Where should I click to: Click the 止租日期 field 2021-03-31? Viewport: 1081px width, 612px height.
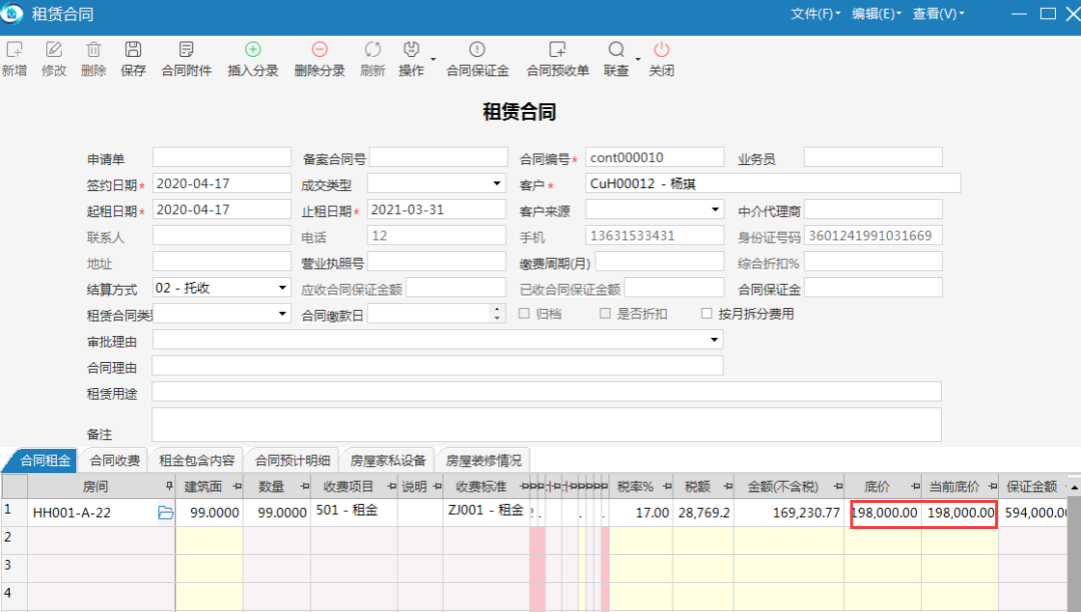[x=437, y=210]
